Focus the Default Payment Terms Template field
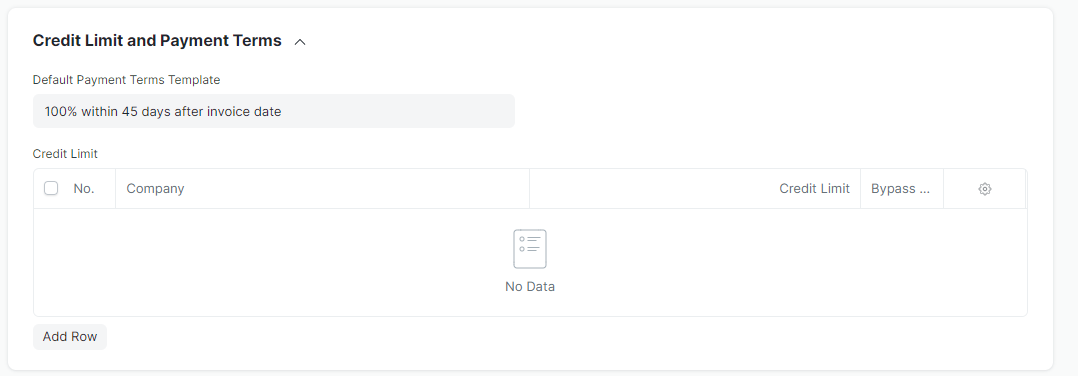 pos(274,111)
